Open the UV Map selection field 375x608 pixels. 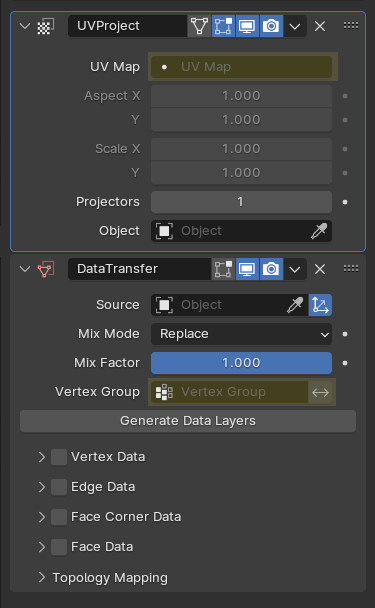241,67
